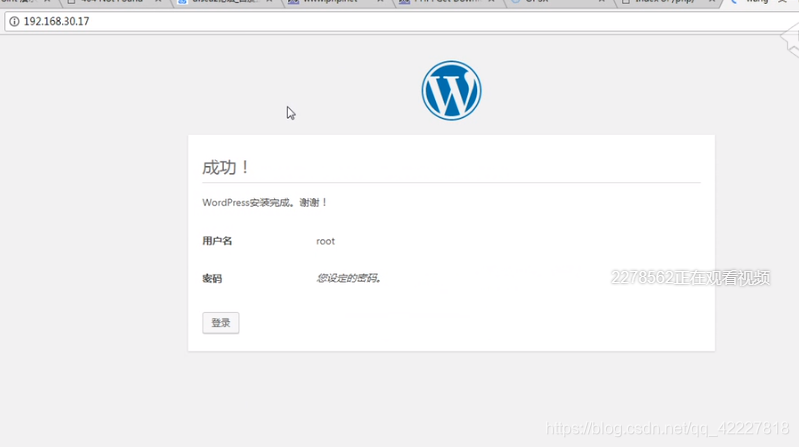Focus the address bar showing 192.168.30.17
This screenshot has width=799, height=447.
pos(403,21)
